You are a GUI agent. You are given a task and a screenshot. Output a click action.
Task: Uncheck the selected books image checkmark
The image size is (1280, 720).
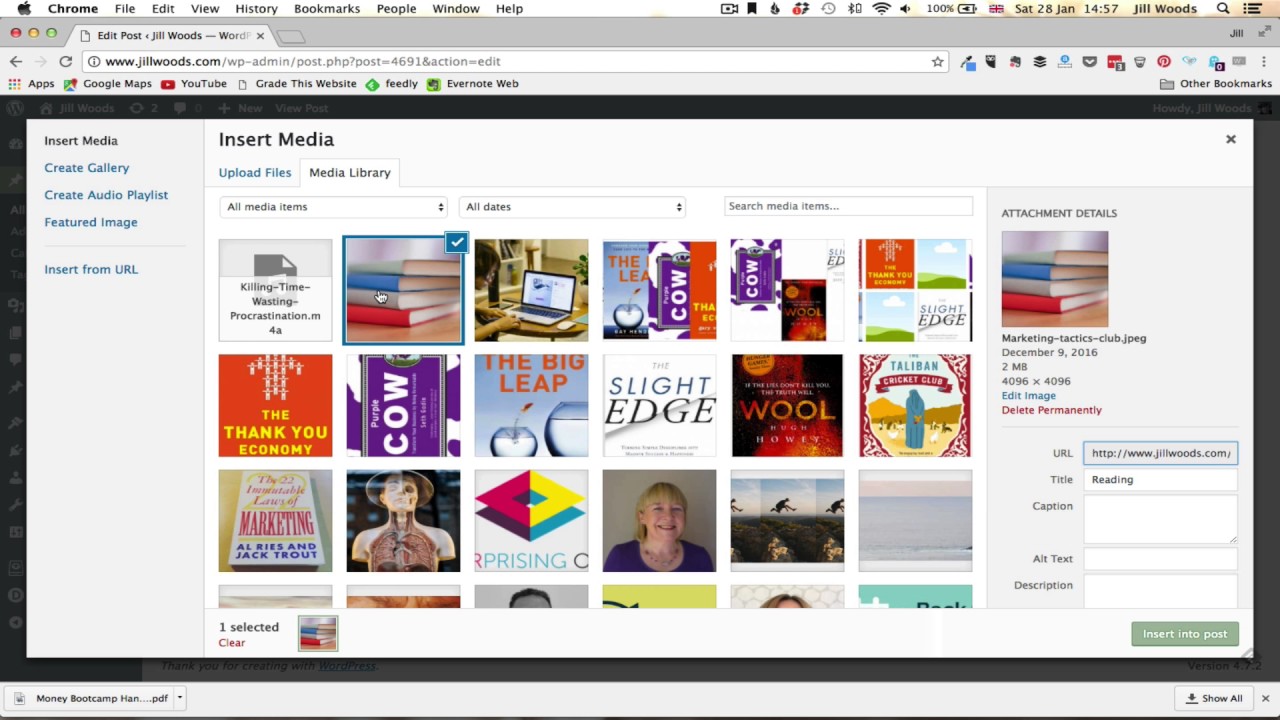(457, 242)
